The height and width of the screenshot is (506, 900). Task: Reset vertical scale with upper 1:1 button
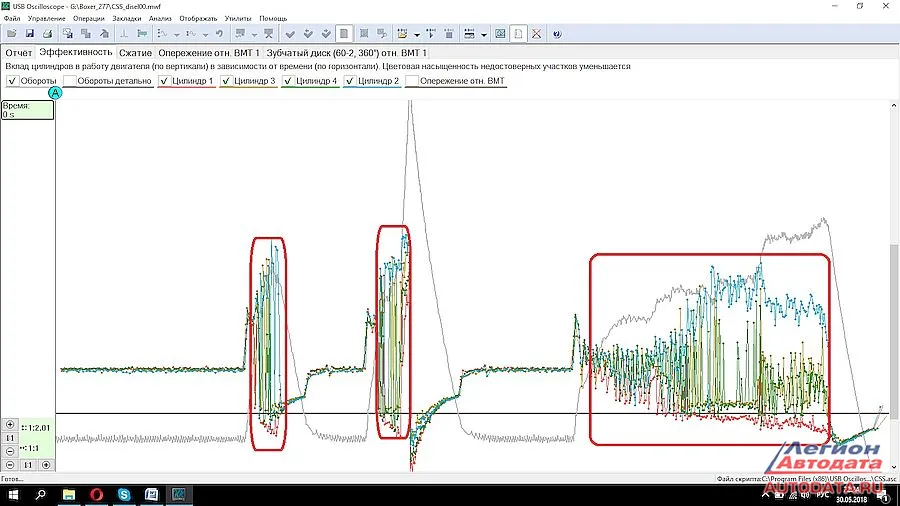10,438
